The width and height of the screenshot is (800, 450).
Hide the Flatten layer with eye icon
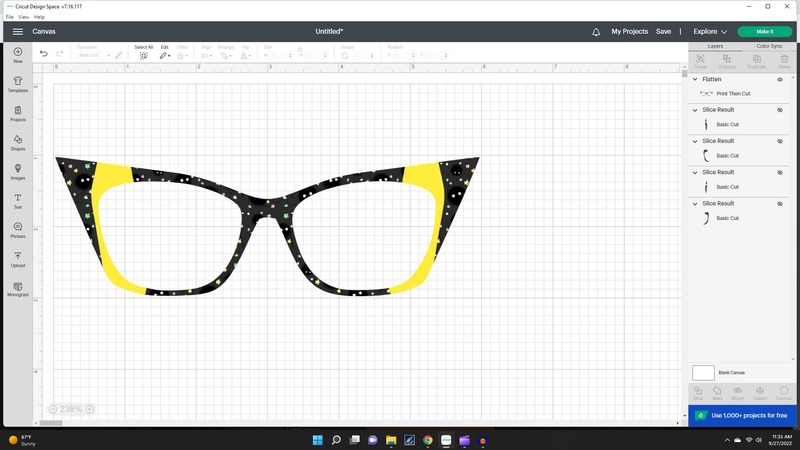780,80
